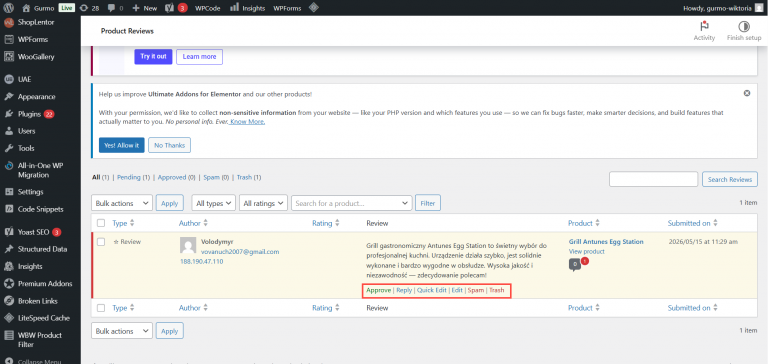Reply to the Volodymyr review
768x364 pixels.
[404, 290]
